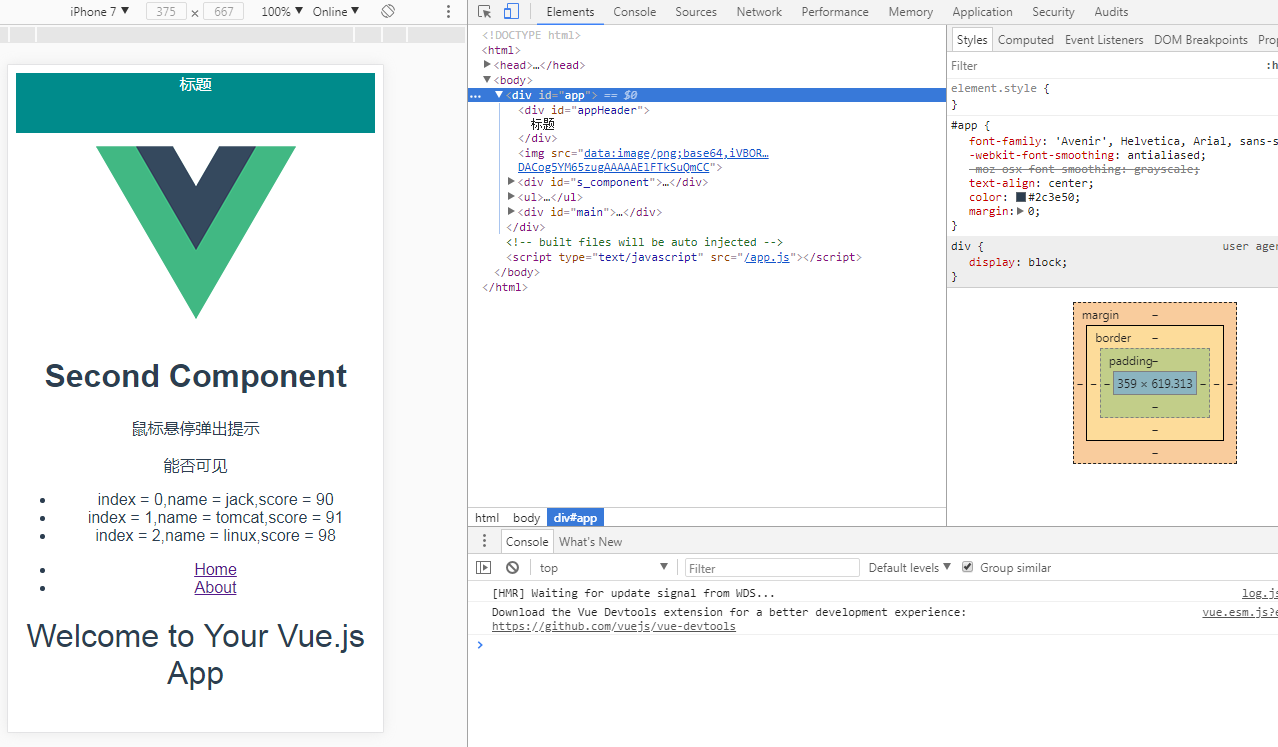The height and width of the screenshot is (747, 1278).
Task: Expand the s_component div node
Action: (x=512, y=182)
